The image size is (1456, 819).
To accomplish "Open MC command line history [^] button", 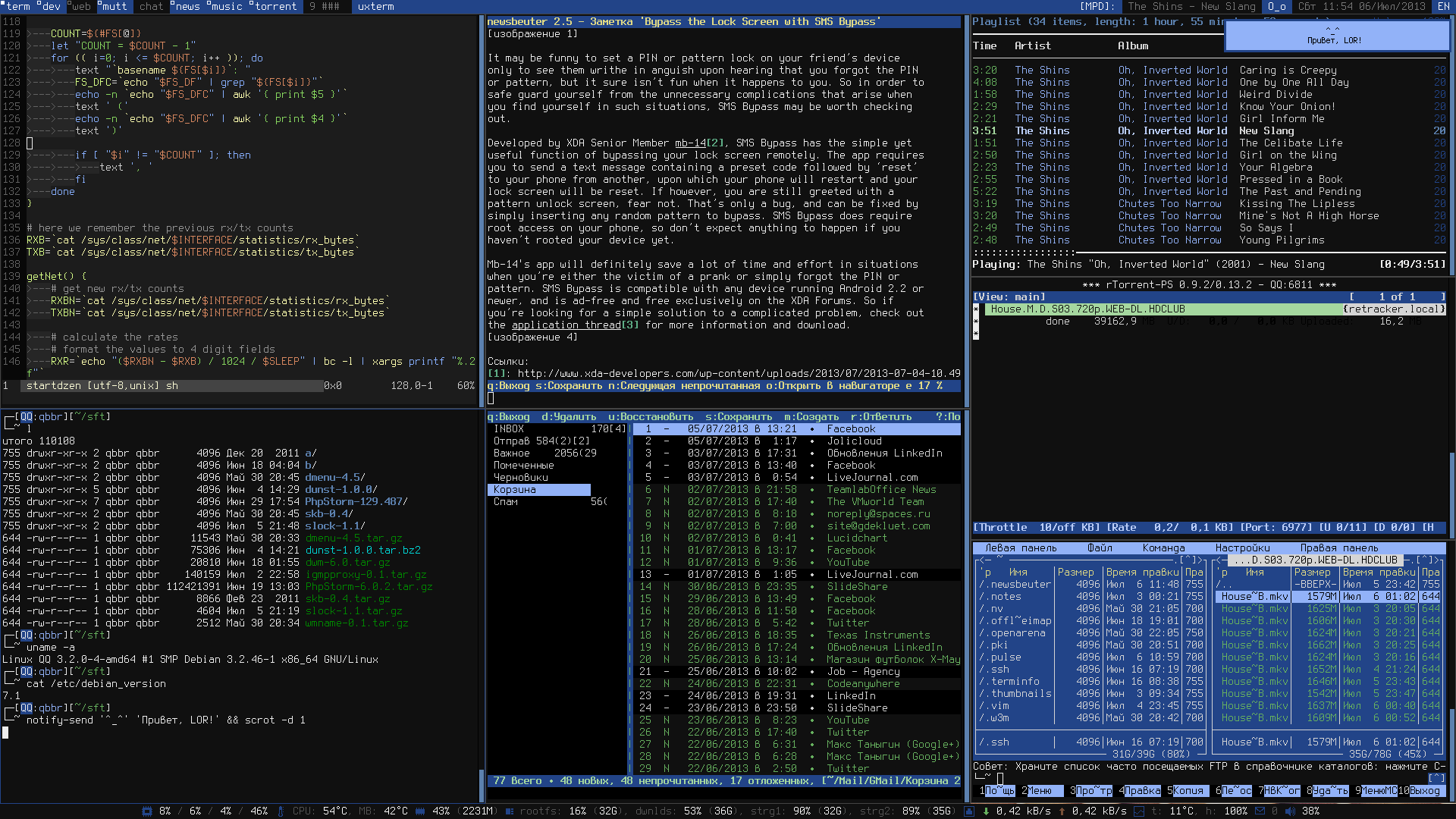I will coord(1436,778).
